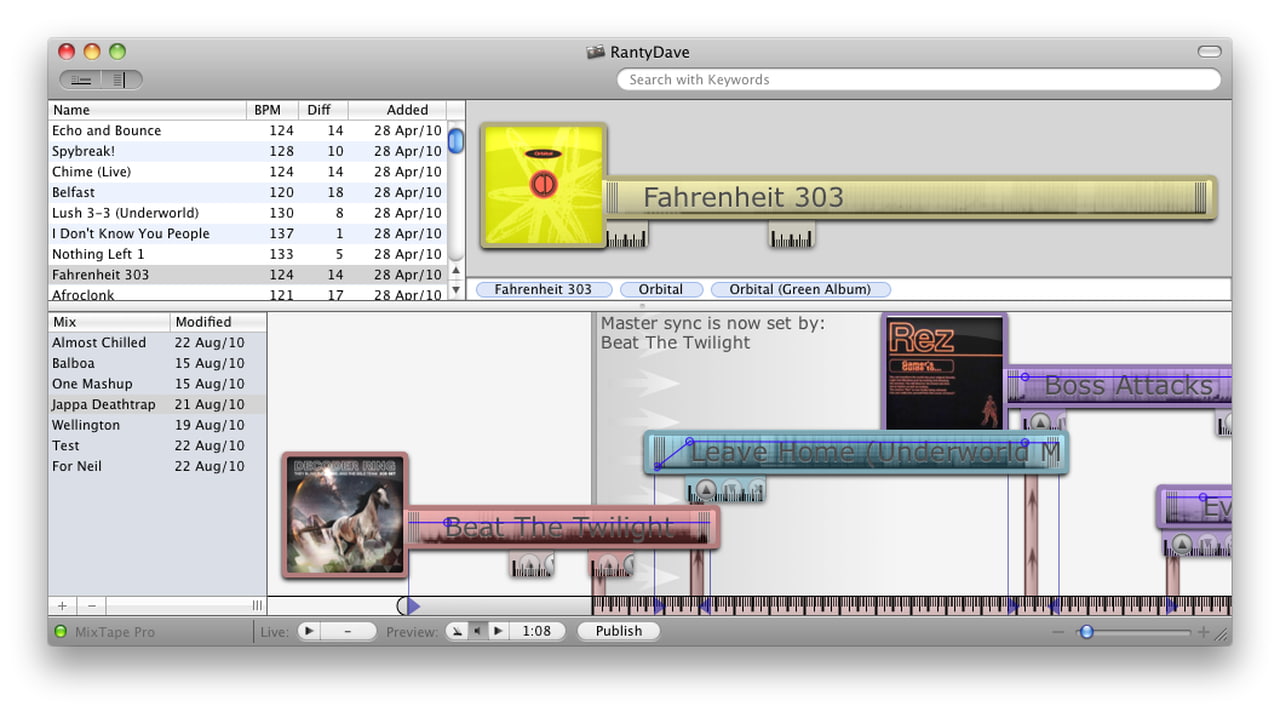Toggle the Preview metronome icon

[456, 631]
